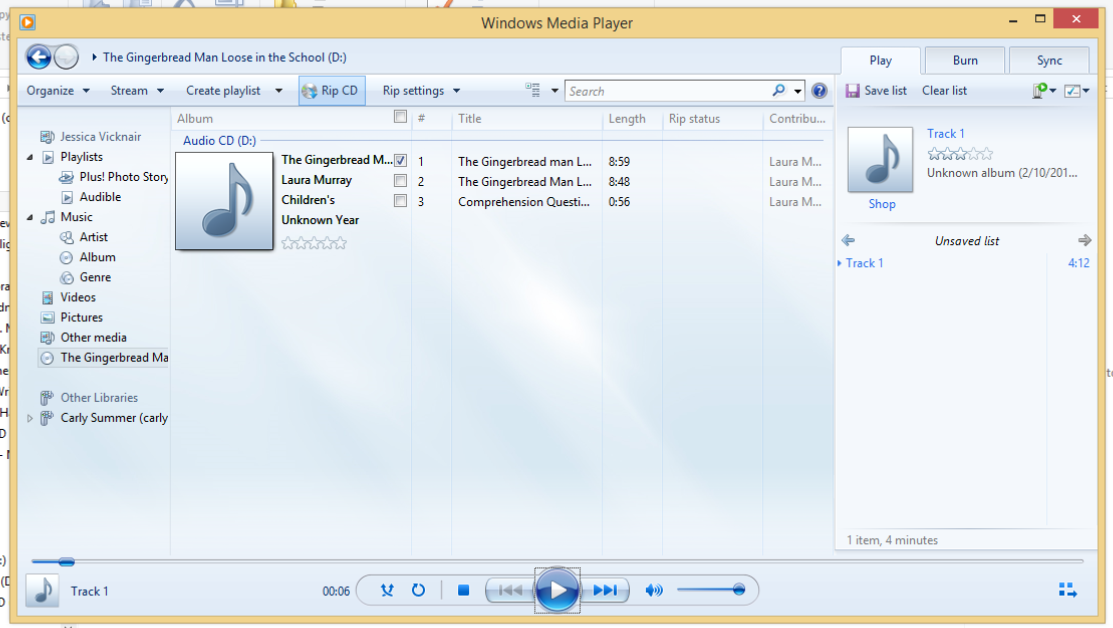Switch to the Sync tab
1113x628 pixels.
click(x=1049, y=60)
